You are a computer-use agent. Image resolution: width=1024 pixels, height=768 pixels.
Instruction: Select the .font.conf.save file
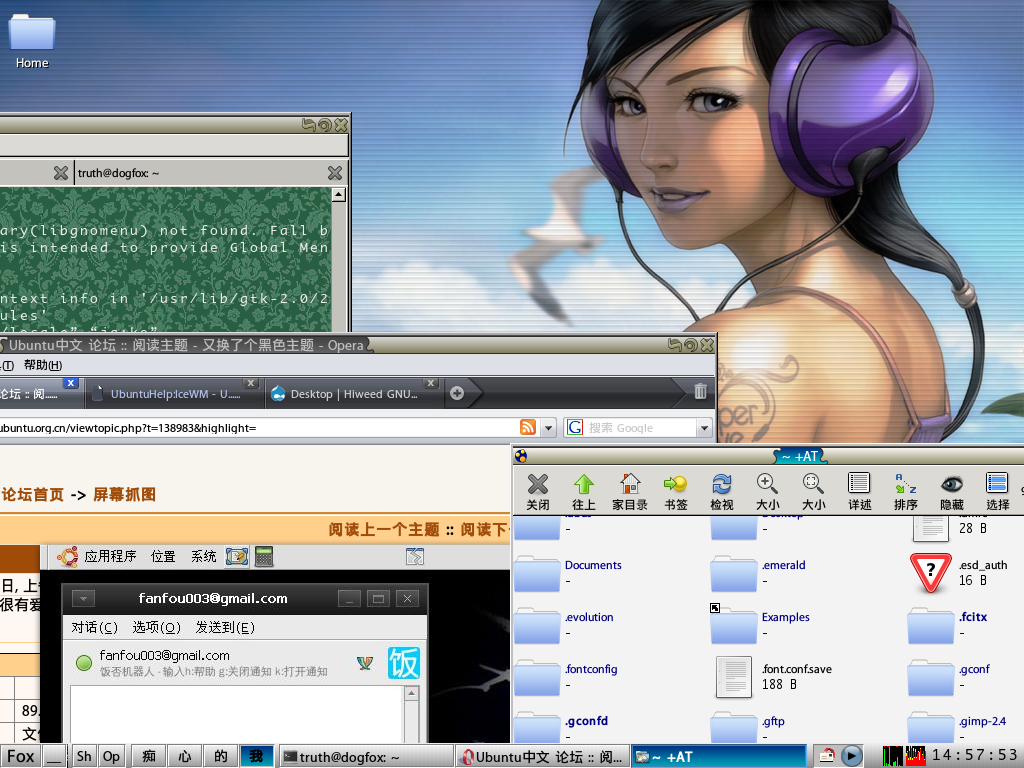tap(733, 677)
